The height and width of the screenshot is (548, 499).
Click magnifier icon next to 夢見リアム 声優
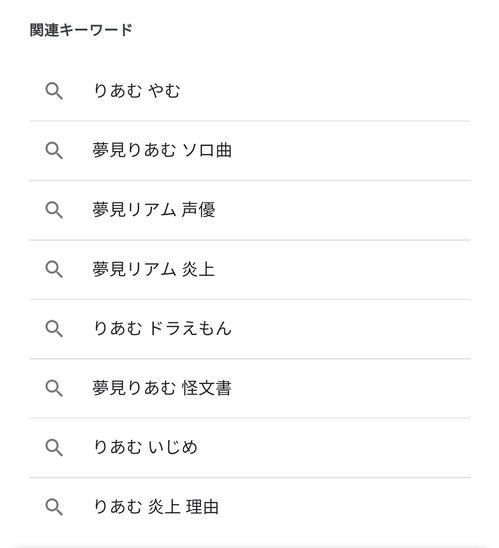[54, 210]
